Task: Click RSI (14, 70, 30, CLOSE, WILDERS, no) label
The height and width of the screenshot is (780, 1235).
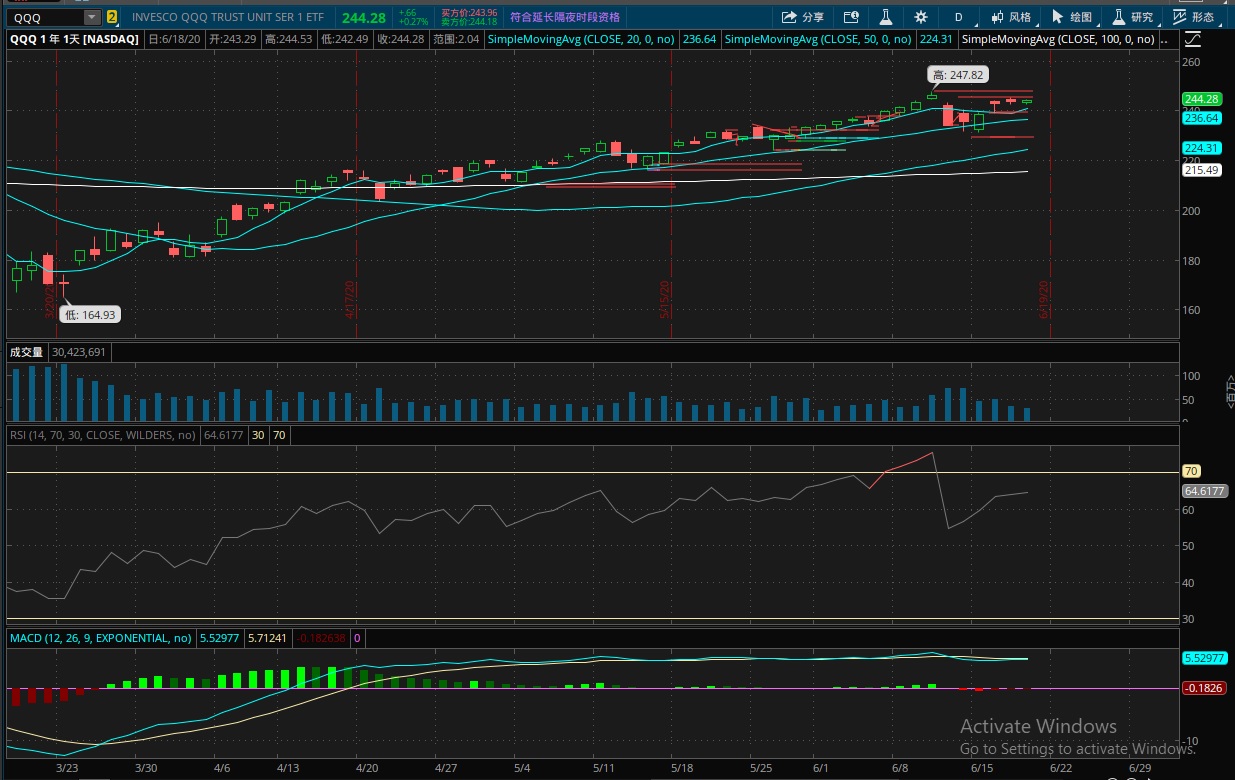Action: 103,435
